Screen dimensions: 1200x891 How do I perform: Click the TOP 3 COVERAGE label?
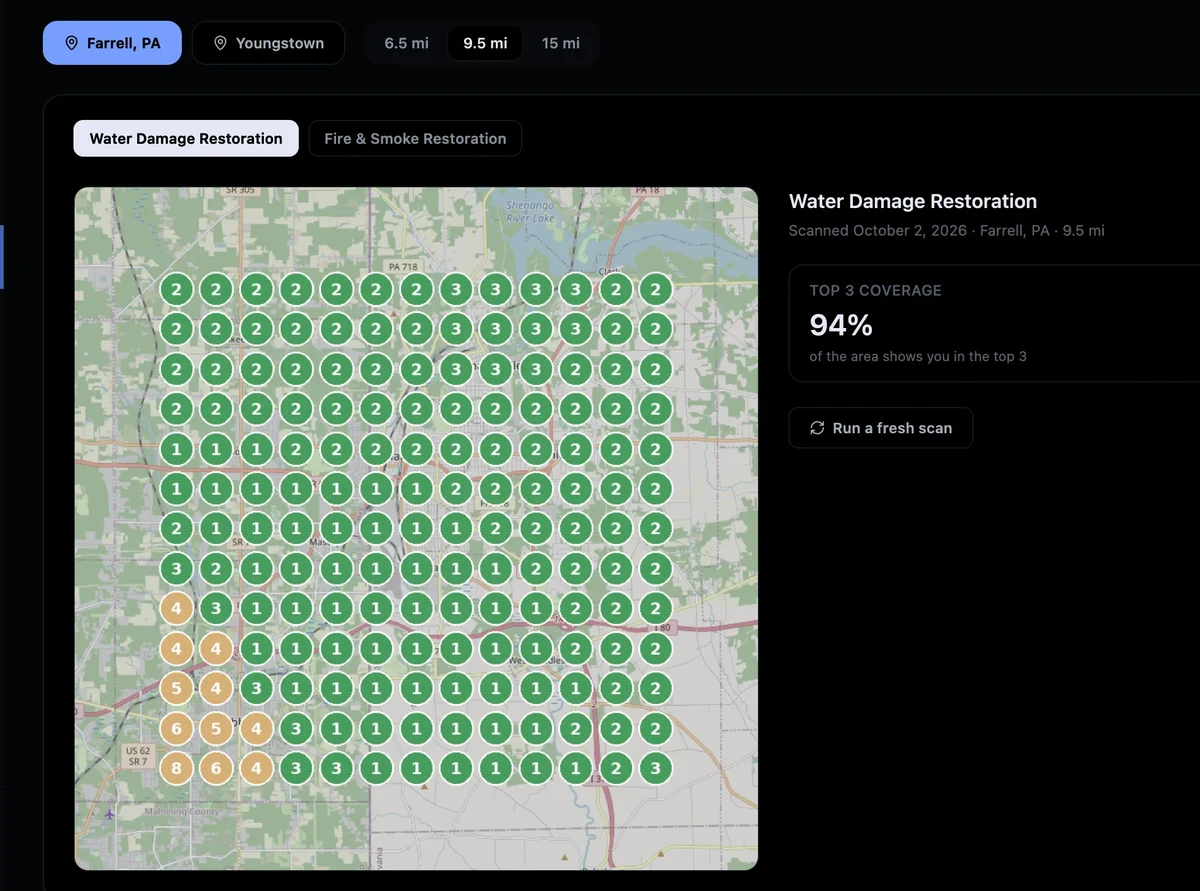click(x=875, y=290)
